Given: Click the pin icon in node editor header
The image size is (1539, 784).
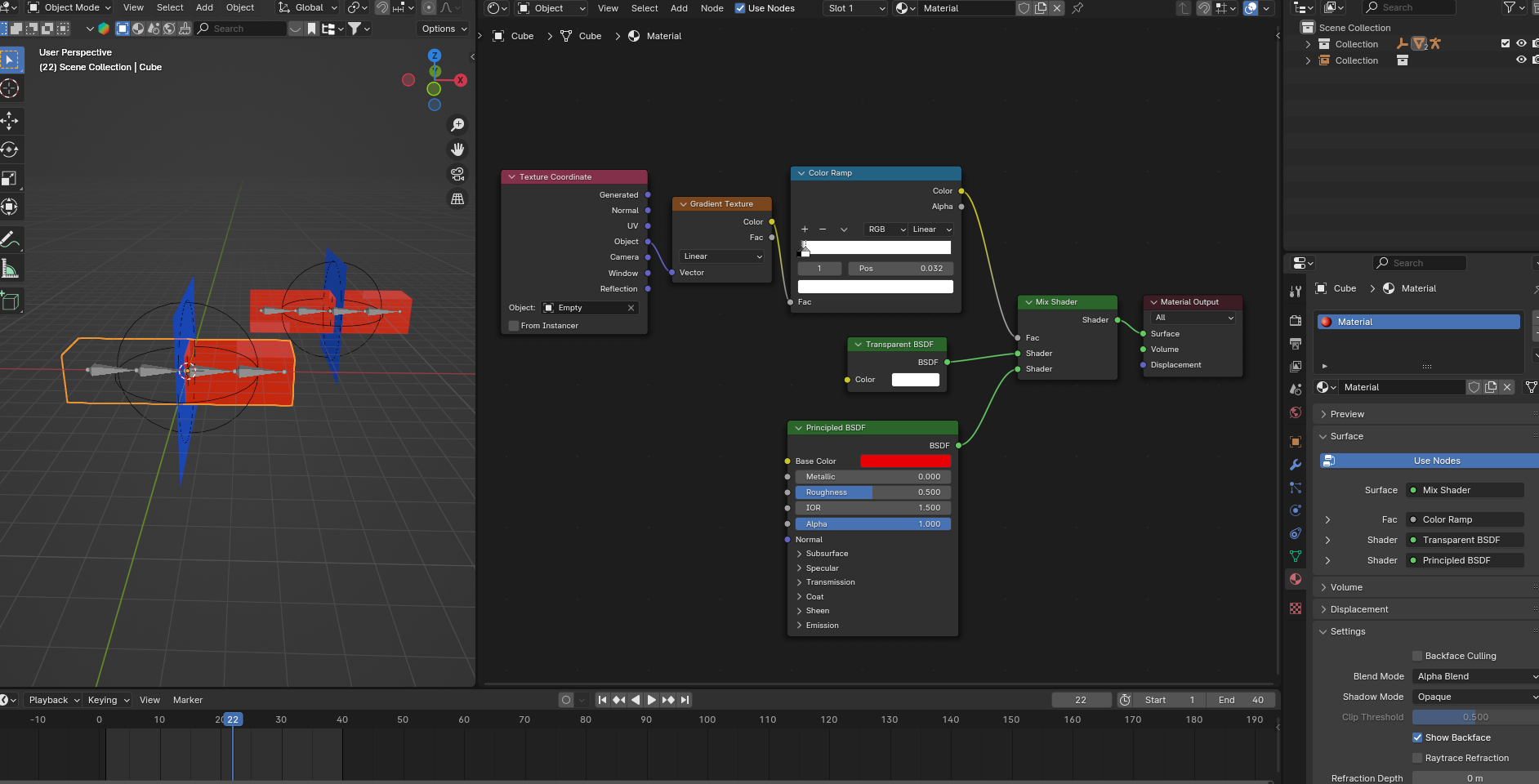Looking at the screenshot, I should pyautogui.click(x=1077, y=8).
